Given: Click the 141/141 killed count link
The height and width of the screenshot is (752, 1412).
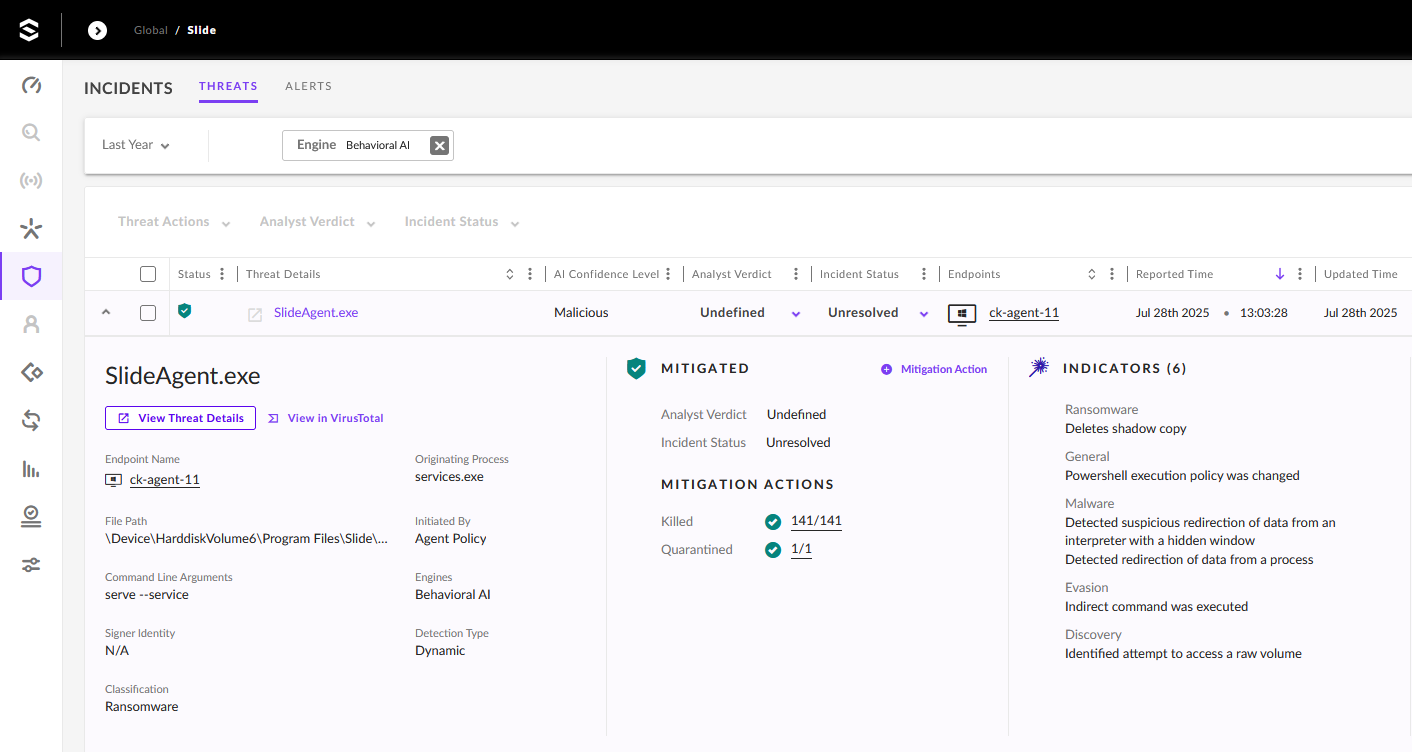Looking at the screenshot, I should click(816, 521).
